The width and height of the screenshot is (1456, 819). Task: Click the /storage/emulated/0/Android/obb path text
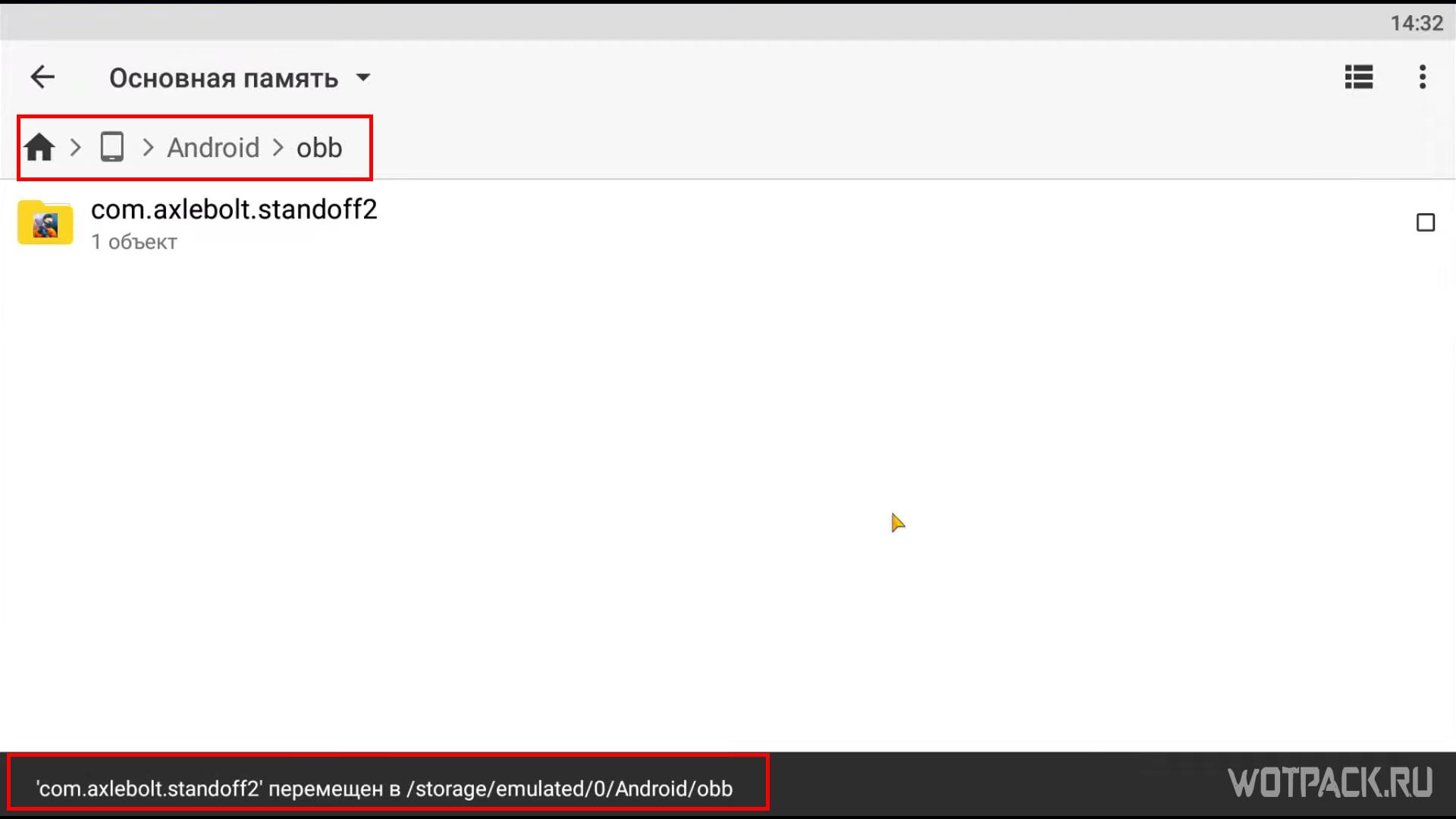tap(570, 789)
